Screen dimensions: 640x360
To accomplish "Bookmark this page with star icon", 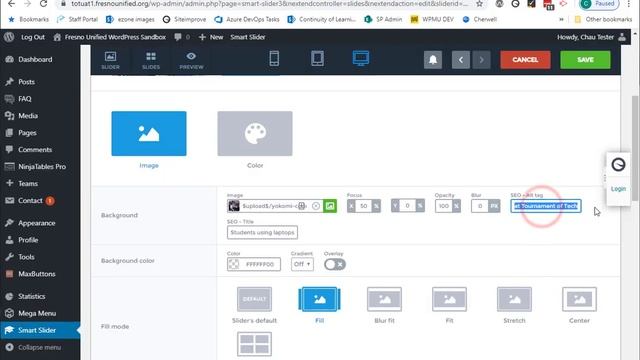I will coord(479,4).
